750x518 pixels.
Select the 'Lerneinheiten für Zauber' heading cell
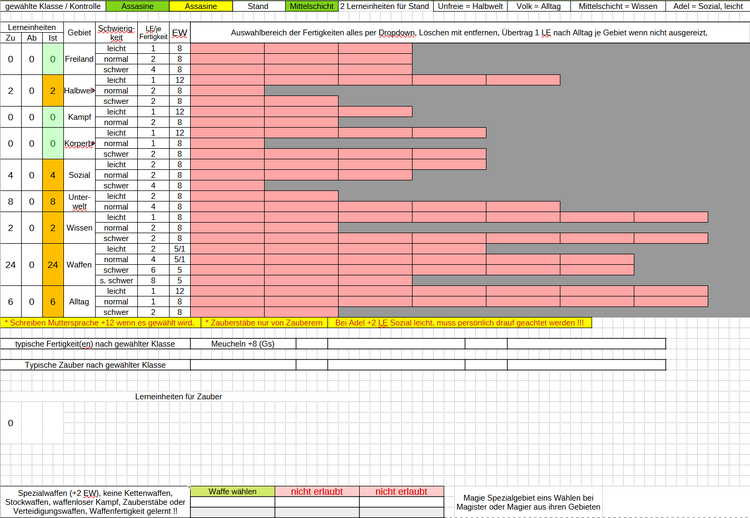[x=179, y=397]
